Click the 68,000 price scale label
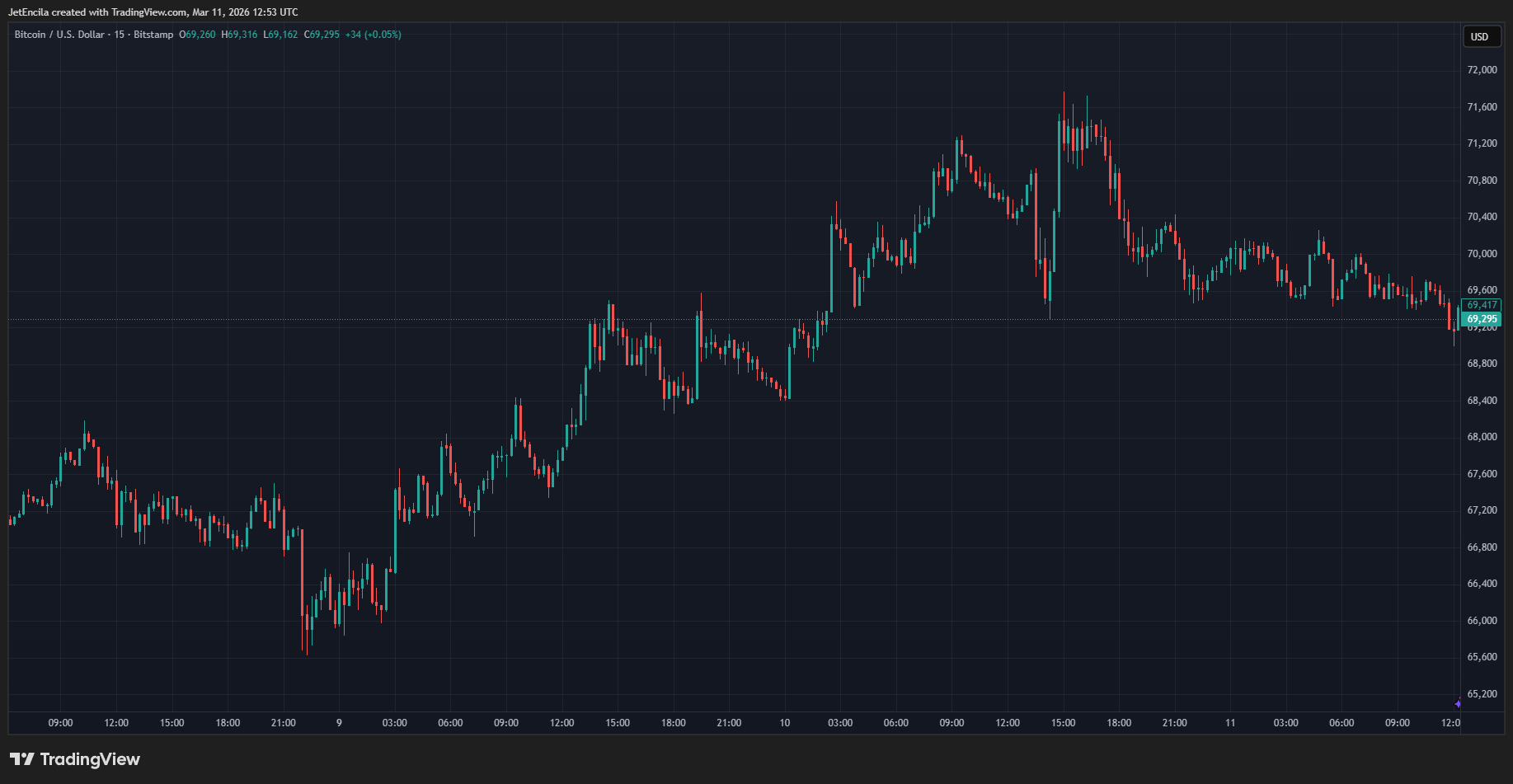The image size is (1513, 784). point(1482,437)
